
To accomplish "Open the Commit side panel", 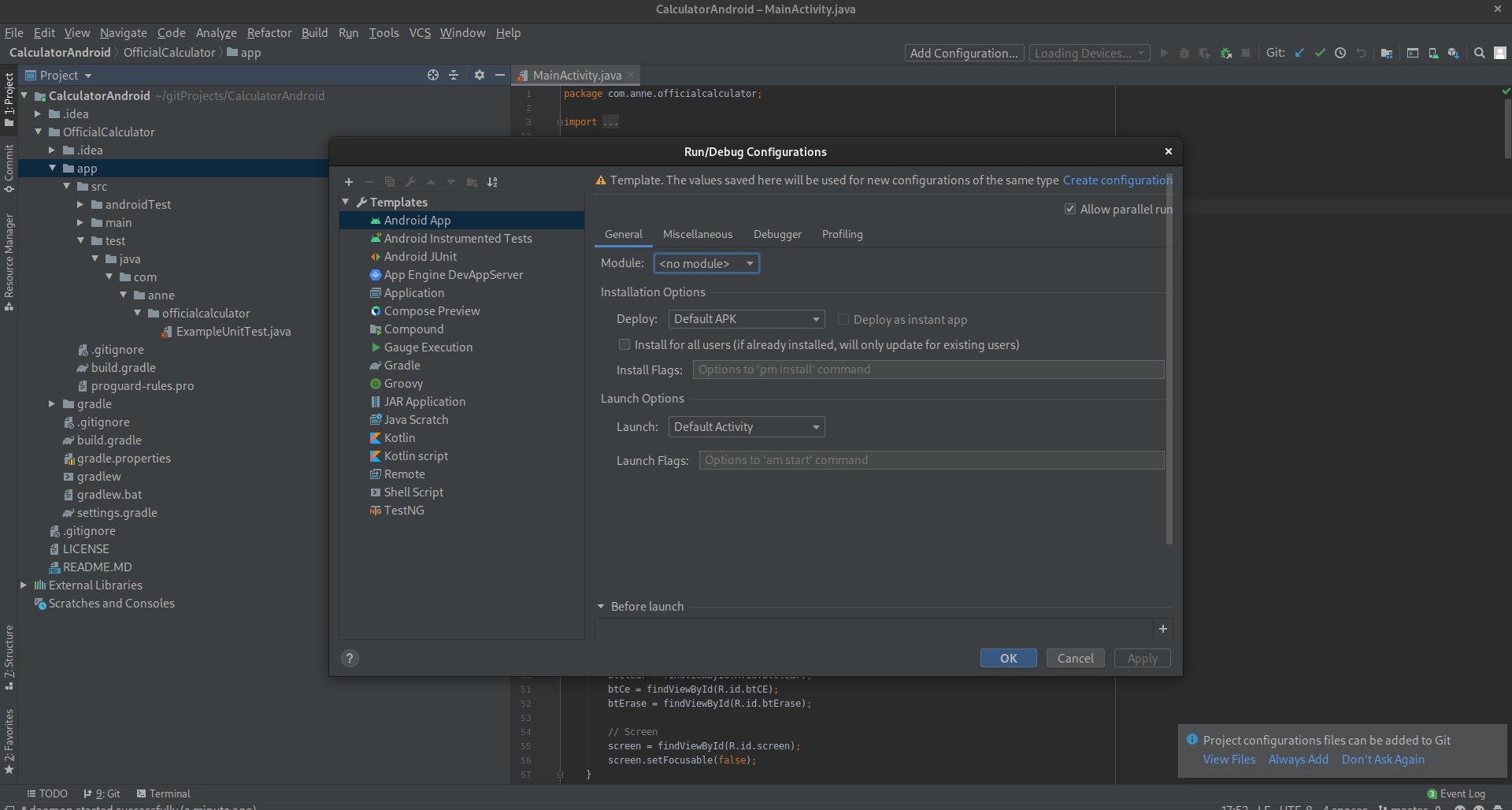I will pos(9,168).
